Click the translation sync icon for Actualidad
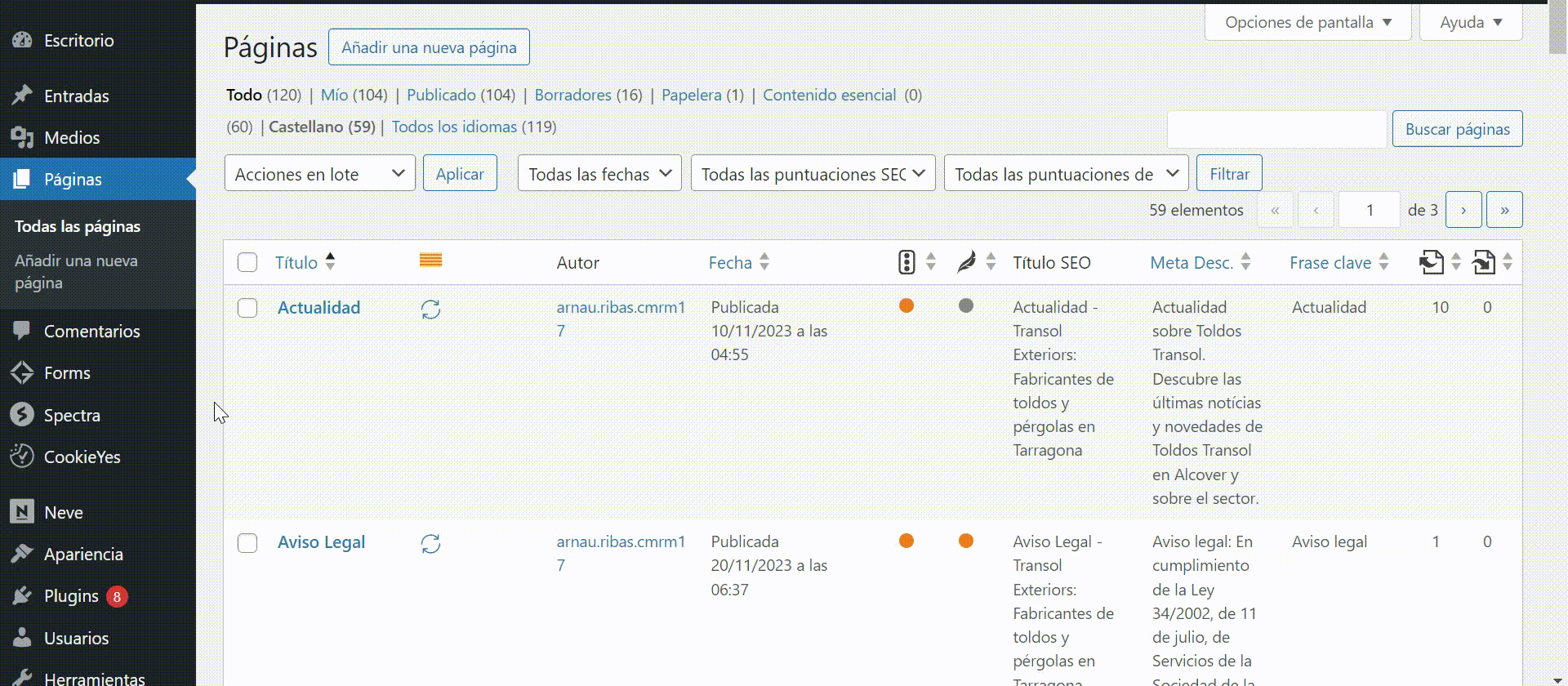 click(430, 310)
